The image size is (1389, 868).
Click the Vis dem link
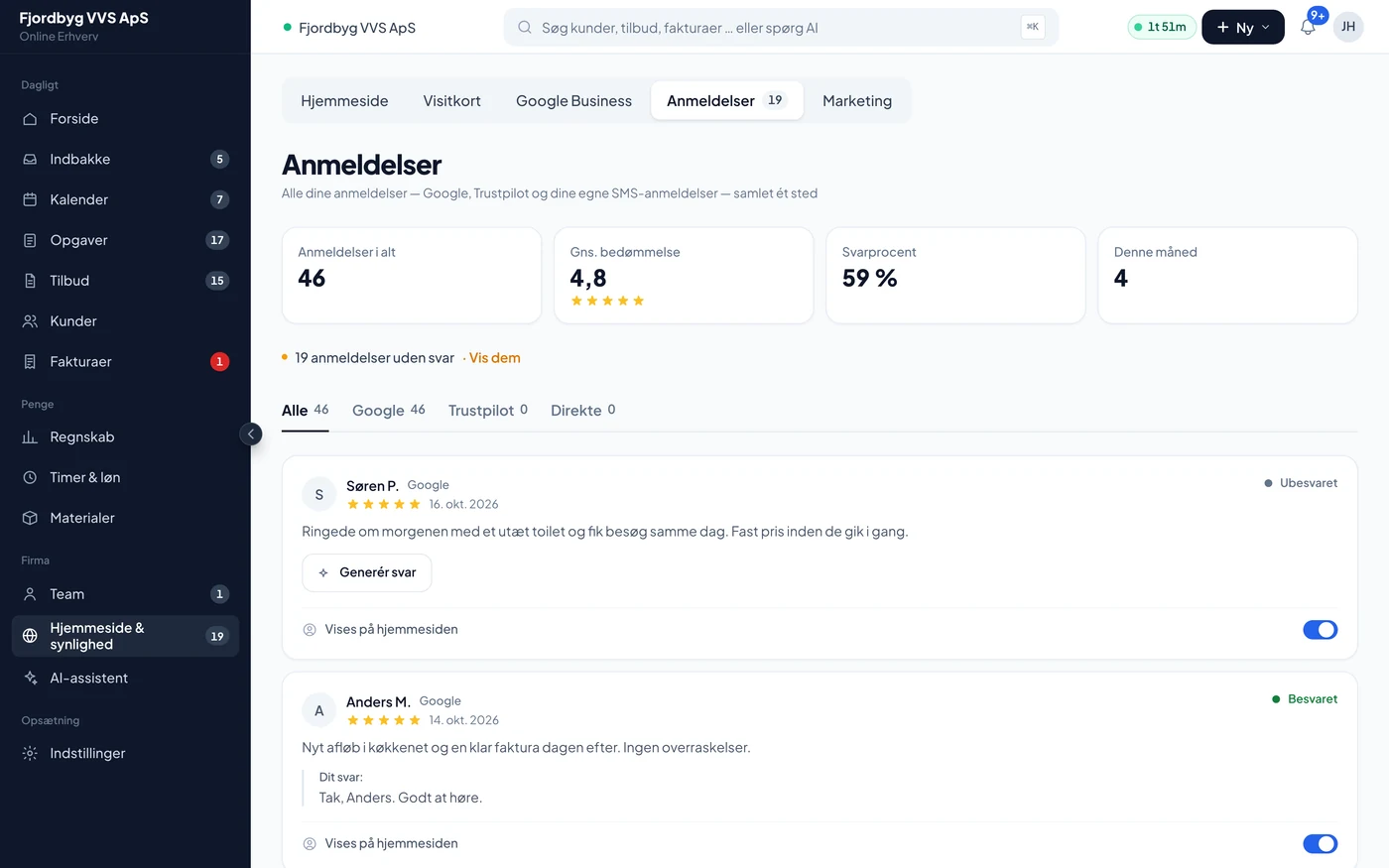495,358
